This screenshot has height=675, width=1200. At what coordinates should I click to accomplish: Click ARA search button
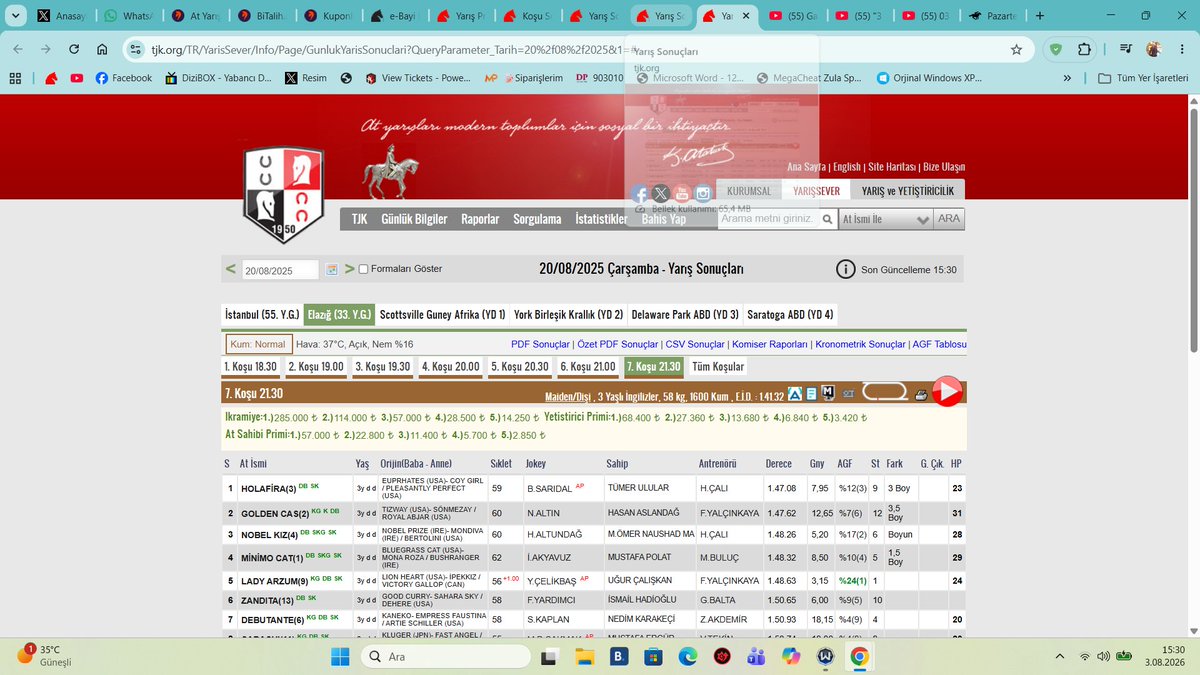pos(949,219)
